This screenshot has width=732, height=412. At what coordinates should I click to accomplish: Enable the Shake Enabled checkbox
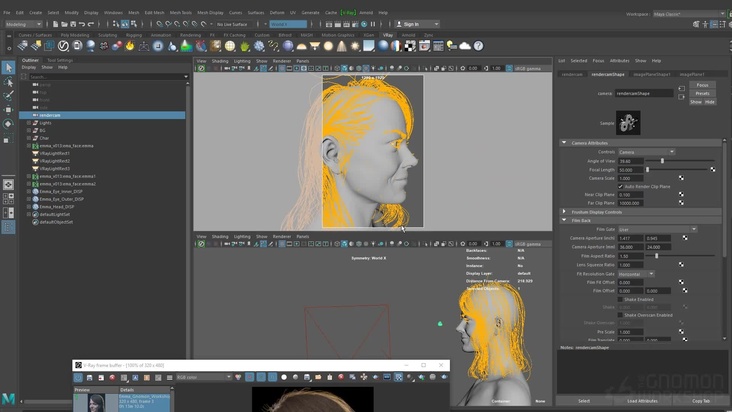pos(620,299)
